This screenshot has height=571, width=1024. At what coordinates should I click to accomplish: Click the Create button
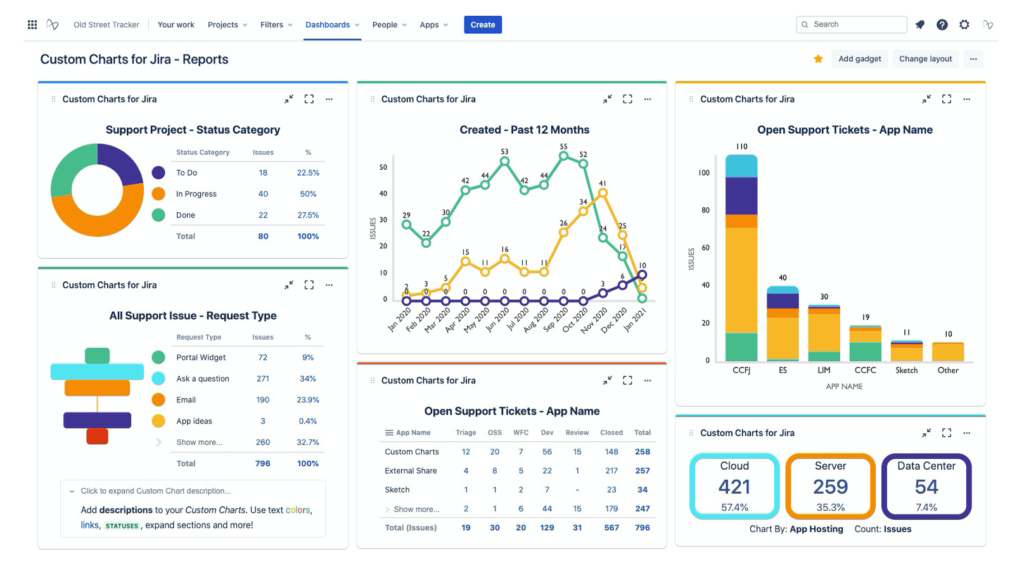tap(483, 25)
